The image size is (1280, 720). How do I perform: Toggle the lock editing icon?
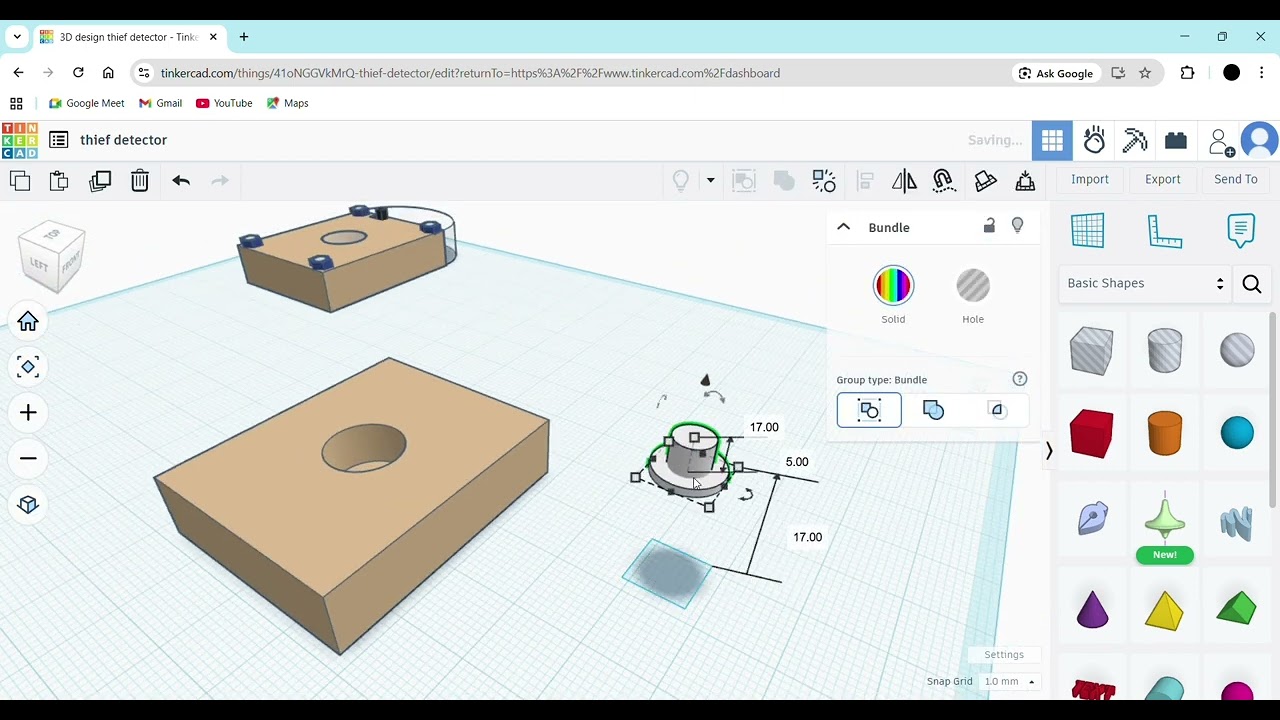tap(989, 226)
